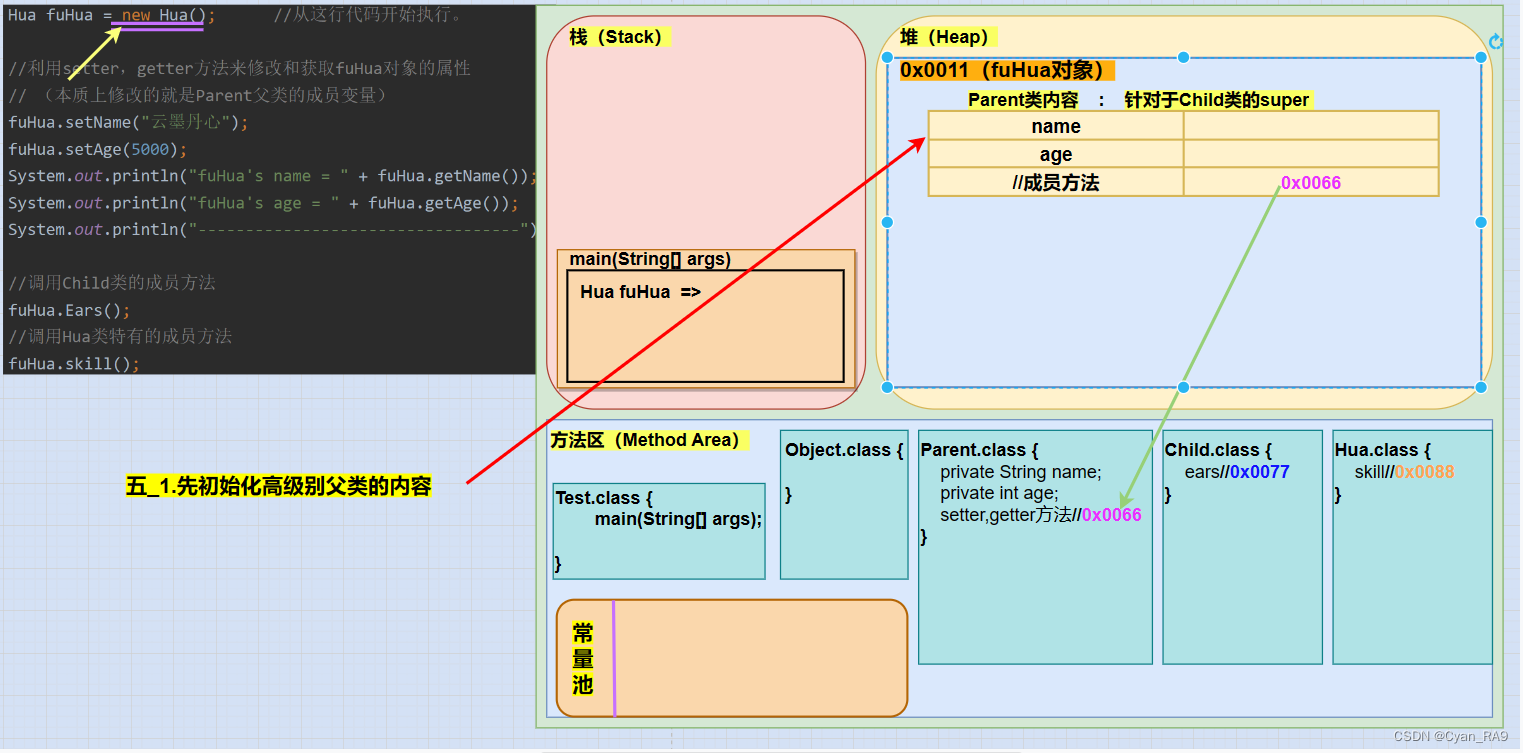The width and height of the screenshot is (1523, 753).
Task: Click the Hua fuHua => variable box
Action: pos(705,326)
